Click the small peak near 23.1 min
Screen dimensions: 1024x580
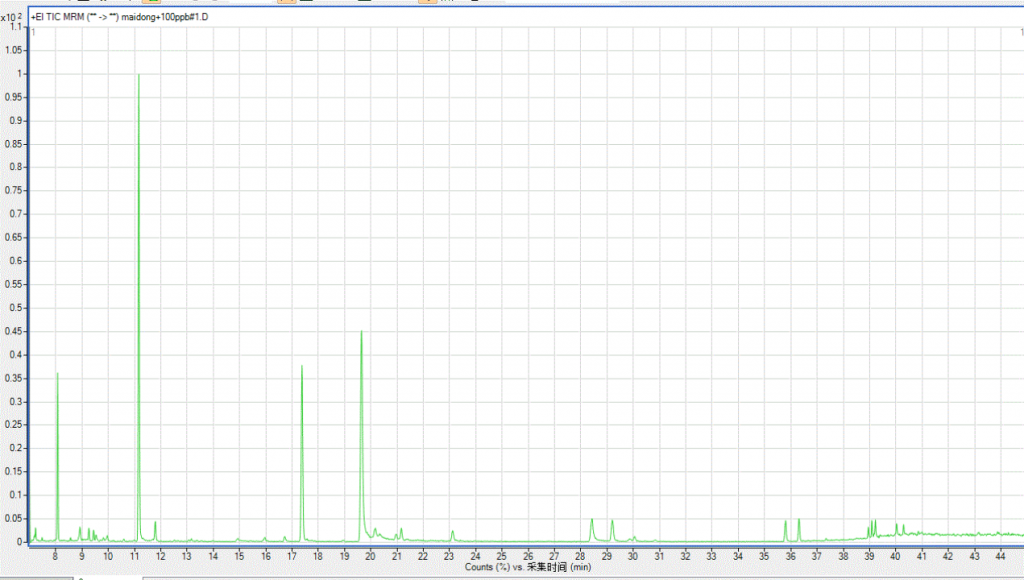point(452,531)
